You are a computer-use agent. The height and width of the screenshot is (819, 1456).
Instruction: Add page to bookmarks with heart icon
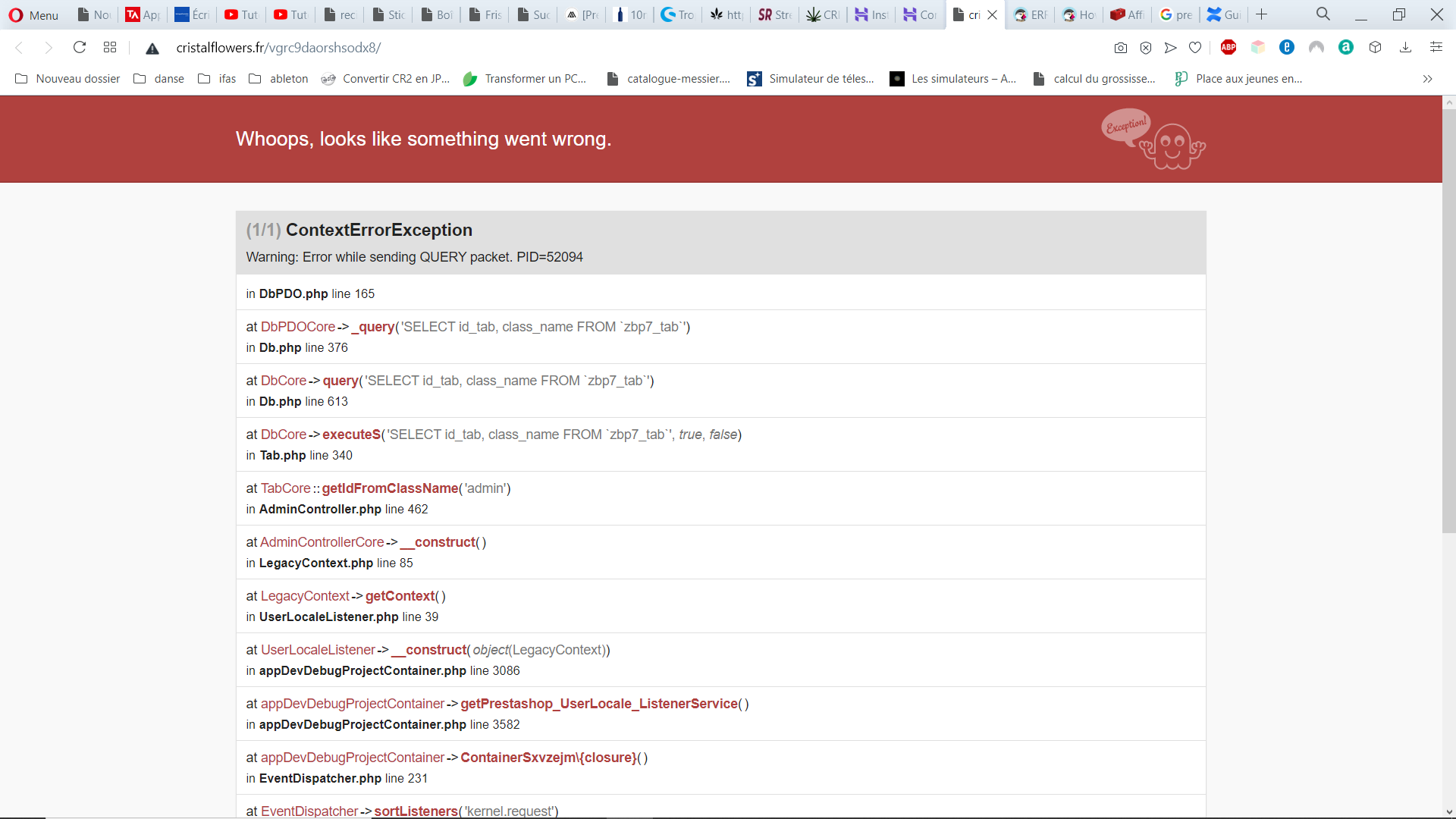[x=1195, y=48]
